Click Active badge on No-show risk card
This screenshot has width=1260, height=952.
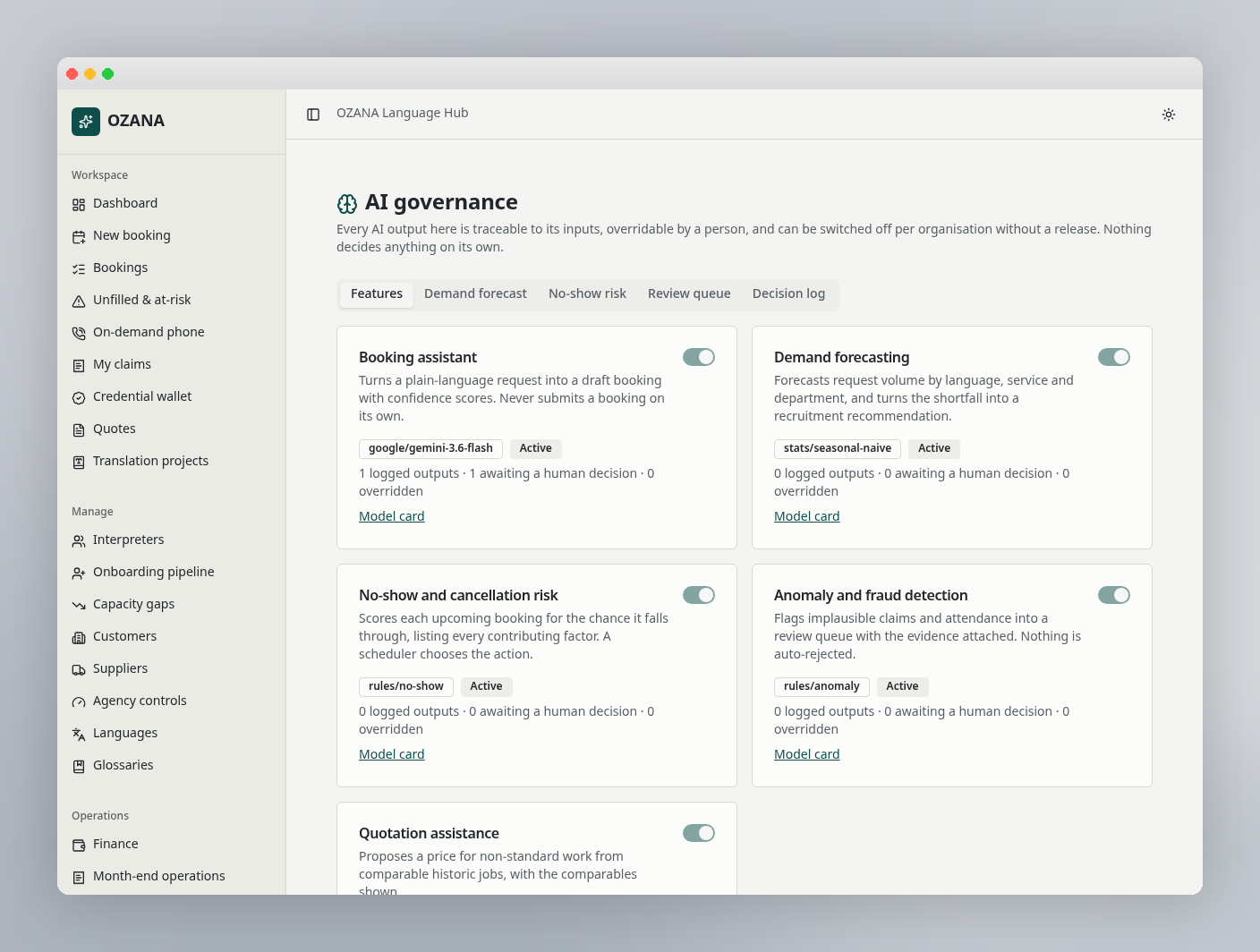tap(486, 686)
